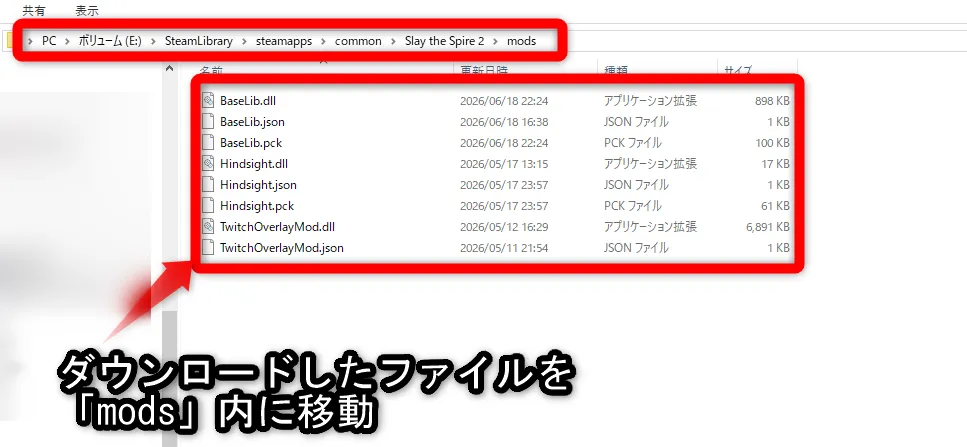Expand chevron between steamapps and common
The image size is (967, 447).
[x=324, y=41]
